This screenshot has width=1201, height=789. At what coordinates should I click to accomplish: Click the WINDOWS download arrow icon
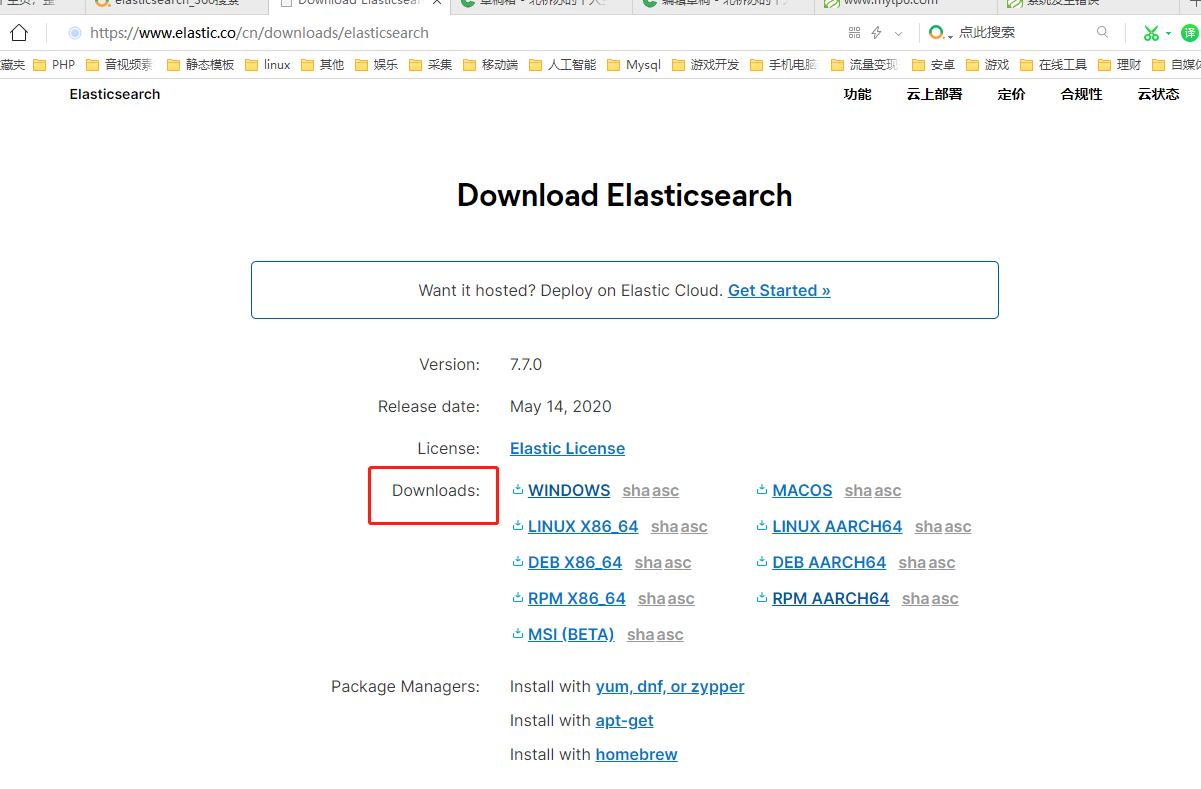[x=518, y=490]
